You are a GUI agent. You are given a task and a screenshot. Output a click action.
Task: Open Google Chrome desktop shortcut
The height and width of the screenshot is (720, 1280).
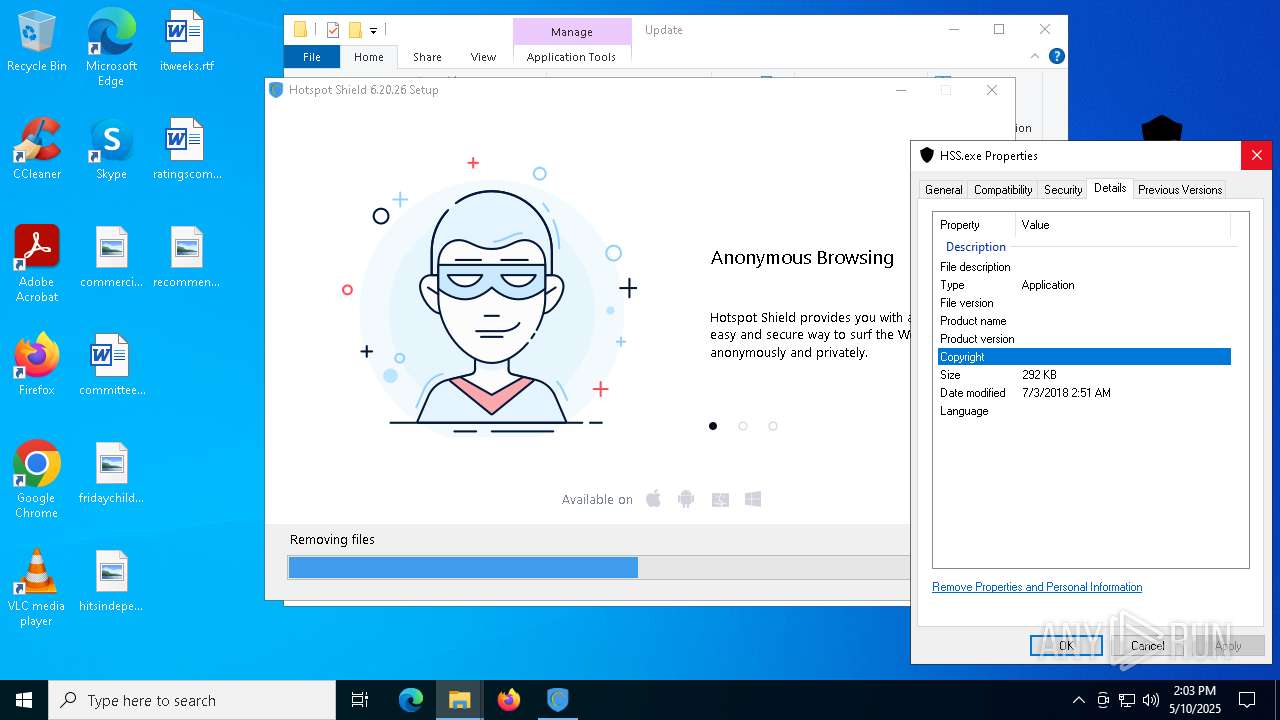[x=36, y=480]
